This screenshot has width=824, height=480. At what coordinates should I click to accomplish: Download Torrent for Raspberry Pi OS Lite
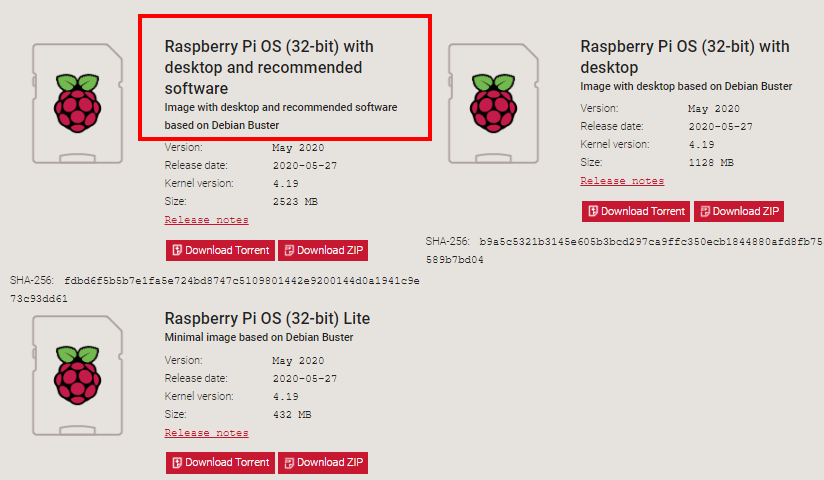[220, 463]
